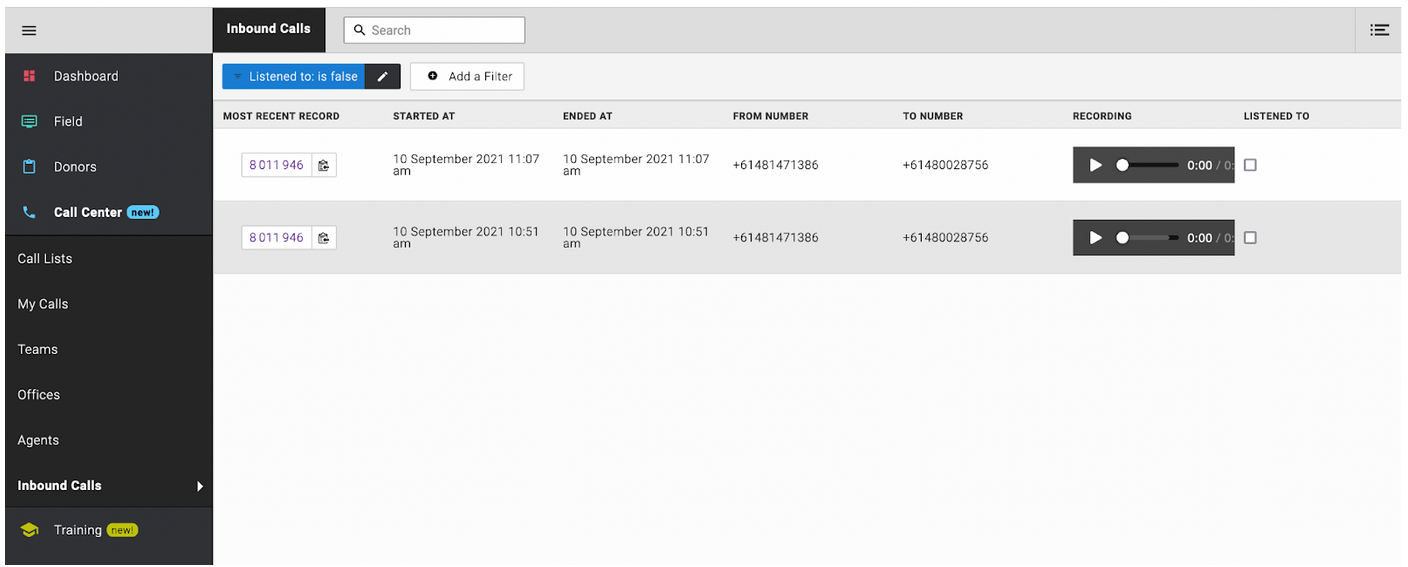
Task: Play the 11:07 am call recording
Action: 1095,165
